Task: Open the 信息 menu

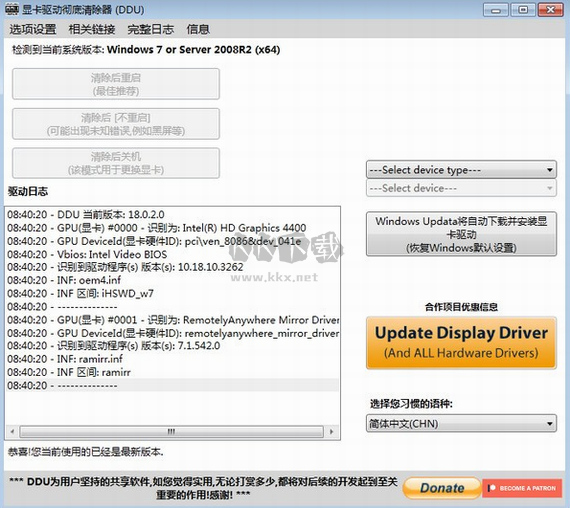Action: (198, 29)
